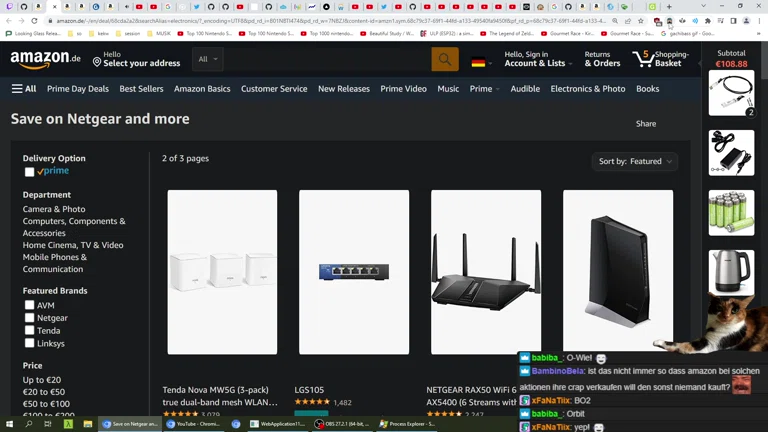This screenshot has width=768, height=432.
Task: Open Audible
Action: [x=525, y=89]
